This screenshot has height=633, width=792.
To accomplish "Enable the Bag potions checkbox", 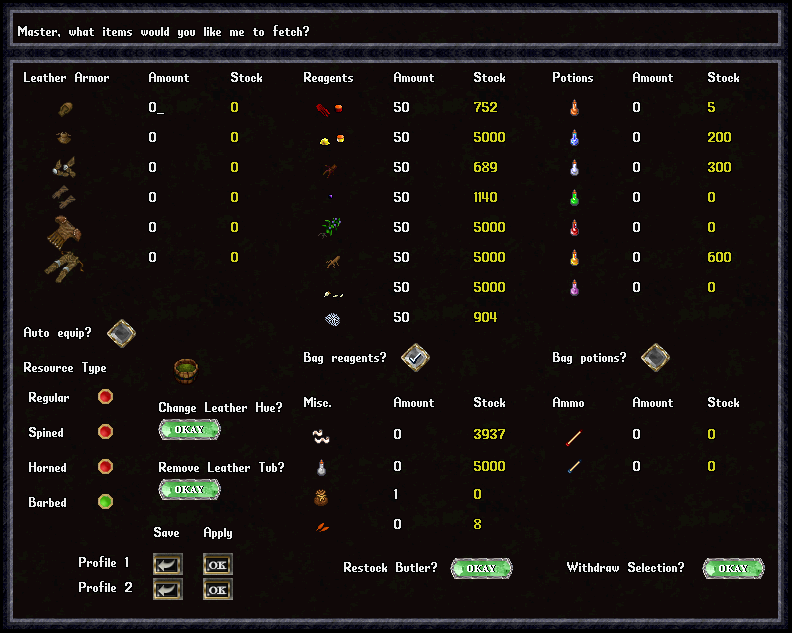I will coord(656,358).
